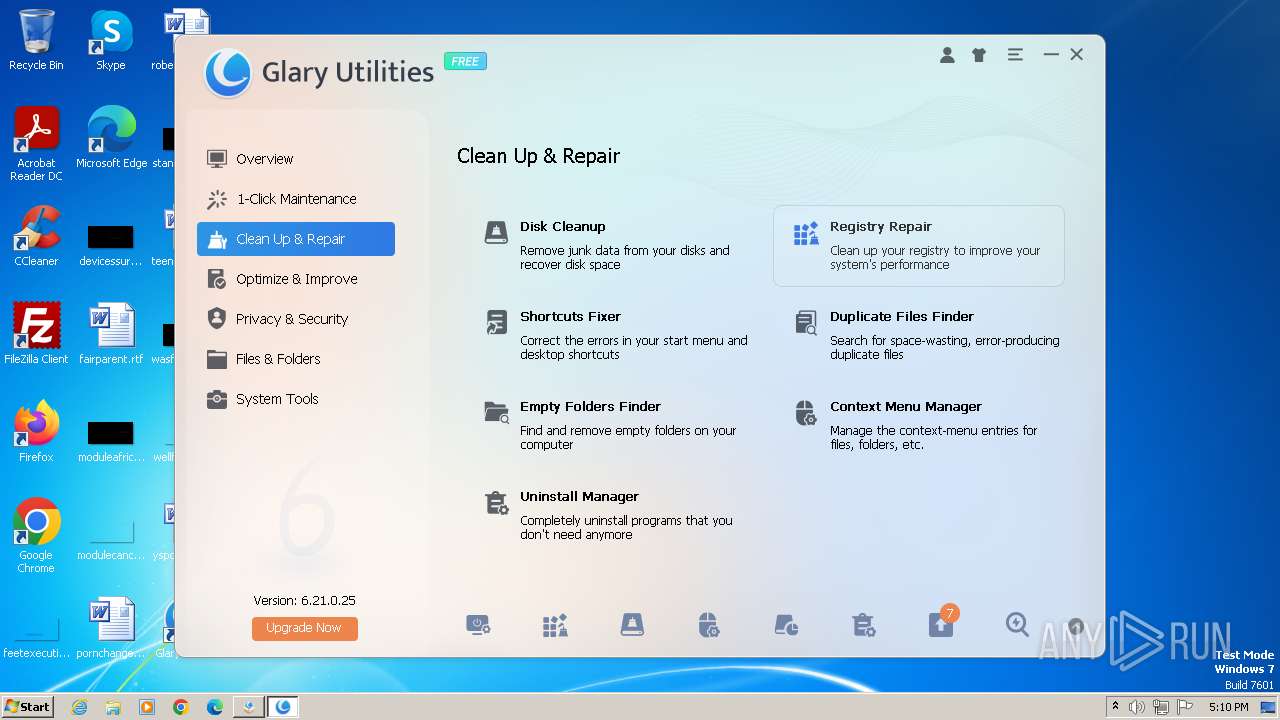This screenshot has height=720, width=1280.
Task: Click the quick search magnifier icon in bottom toolbar
Action: click(x=1017, y=625)
